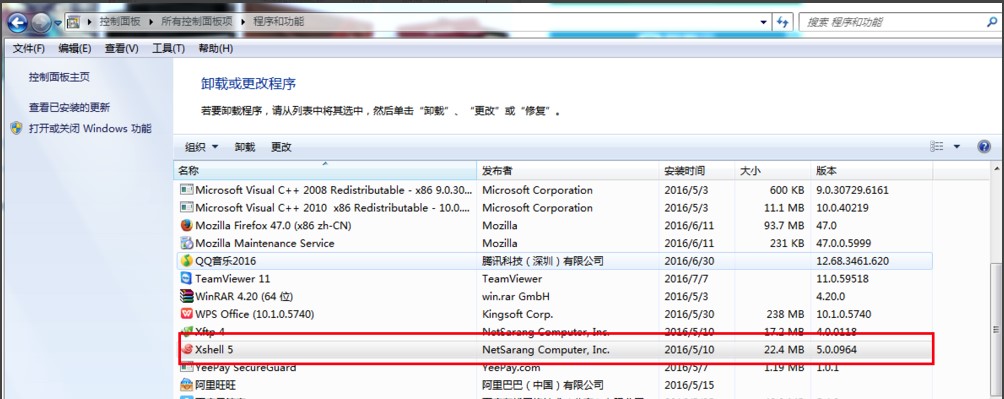Select Mozilla Firefox 47.0 (x86 zh-CN) entry
The height and width of the screenshot is (399, 1004).
click(273, 225)
